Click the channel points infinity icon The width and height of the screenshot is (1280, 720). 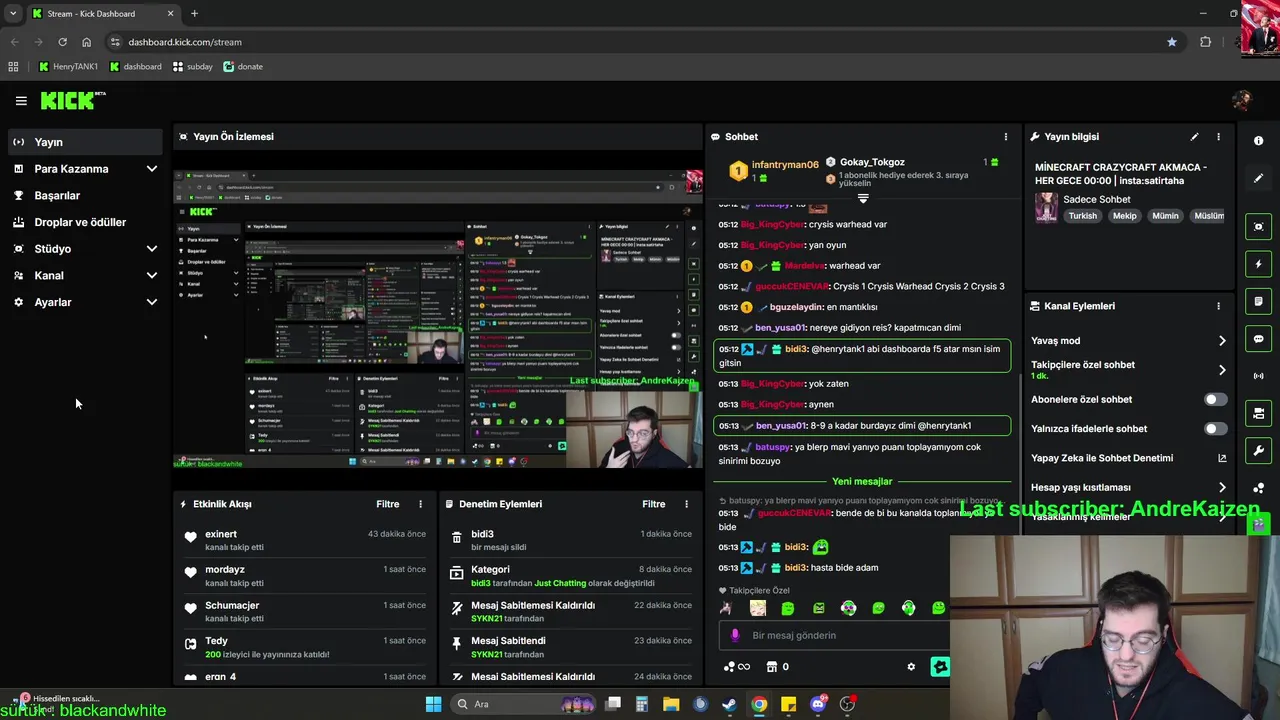tap(736, 667)
